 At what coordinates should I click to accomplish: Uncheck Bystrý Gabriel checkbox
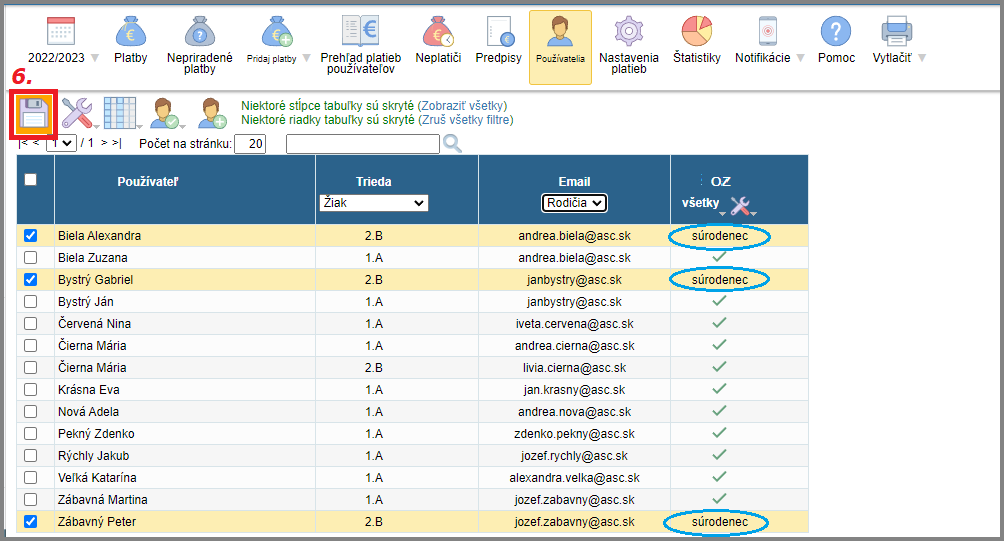(31, 280)
